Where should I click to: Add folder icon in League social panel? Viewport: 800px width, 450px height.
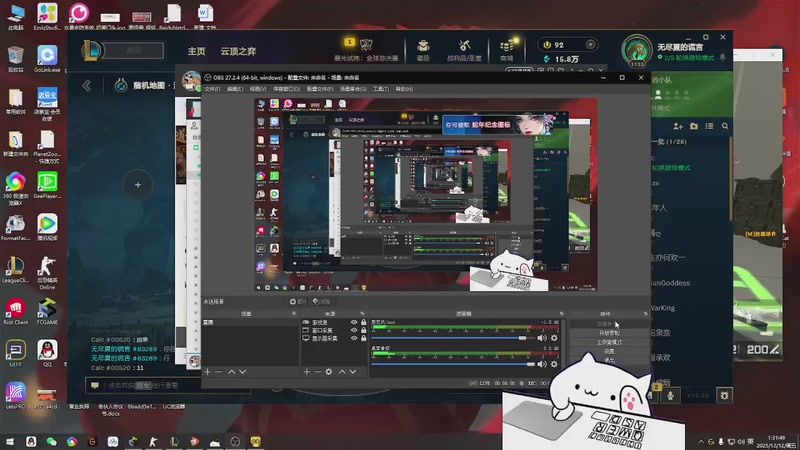[x=694, y=126]
